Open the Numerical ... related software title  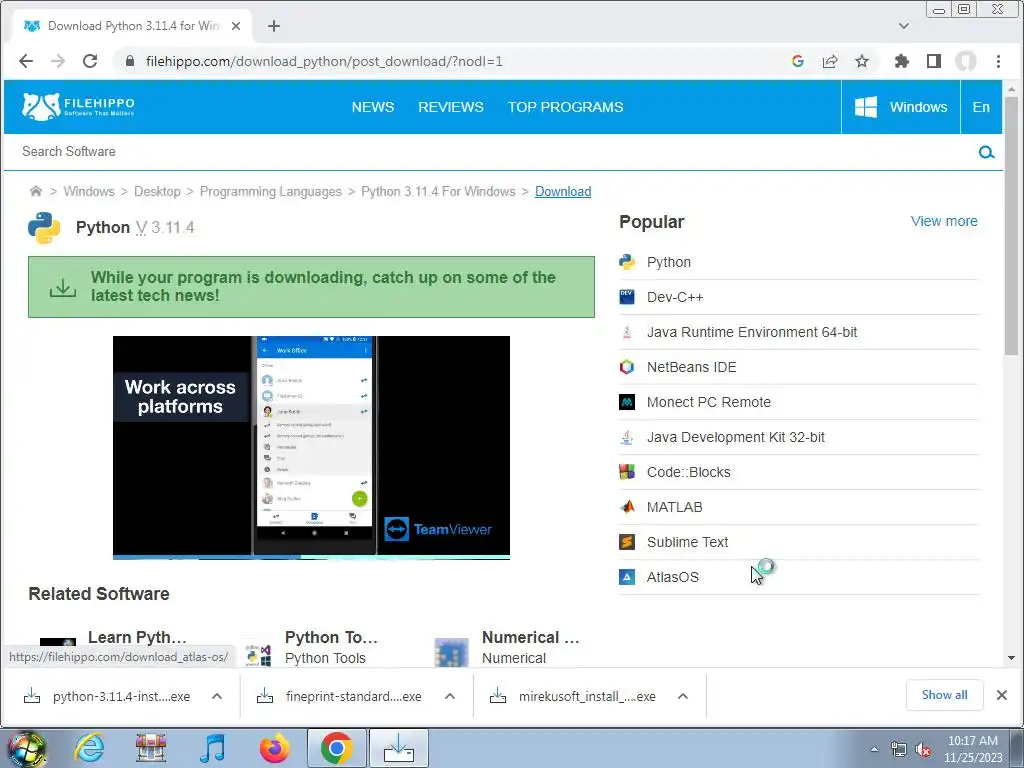click(530, 637)
